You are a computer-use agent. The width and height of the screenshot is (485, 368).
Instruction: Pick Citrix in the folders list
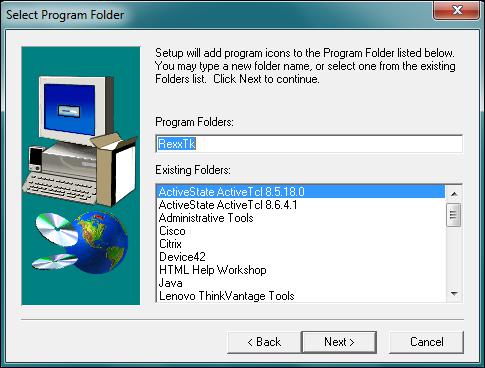pyautogui.click(x=301, y=244)
